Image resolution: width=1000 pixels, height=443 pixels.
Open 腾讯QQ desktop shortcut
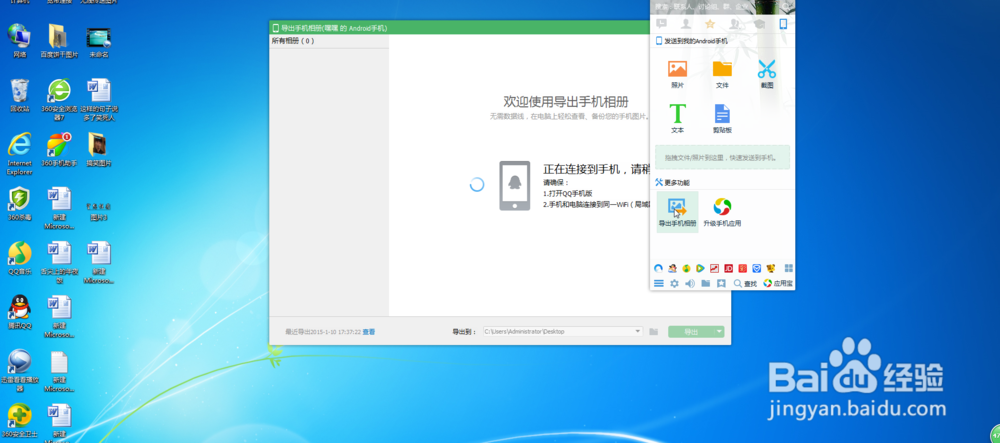coord(20,312)
